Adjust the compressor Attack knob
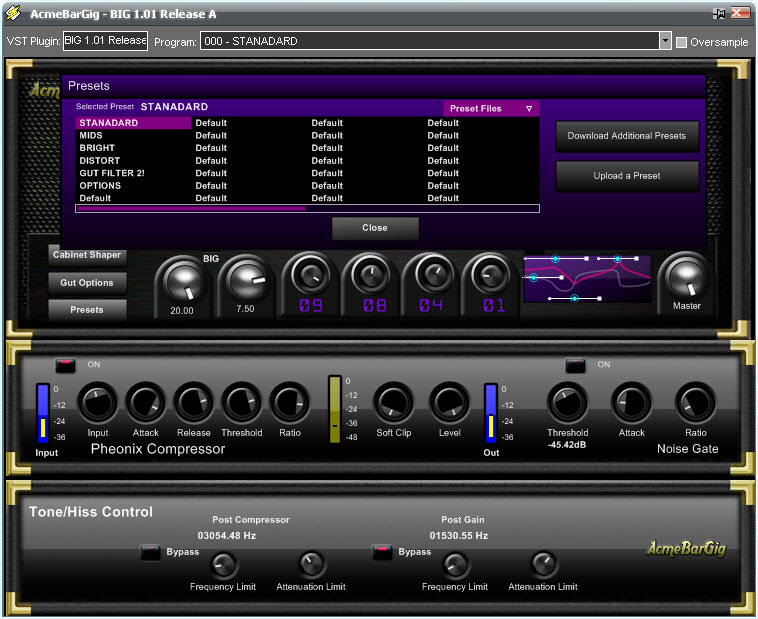Viewport: 758px width, 619px height. (x=146, y=403)
